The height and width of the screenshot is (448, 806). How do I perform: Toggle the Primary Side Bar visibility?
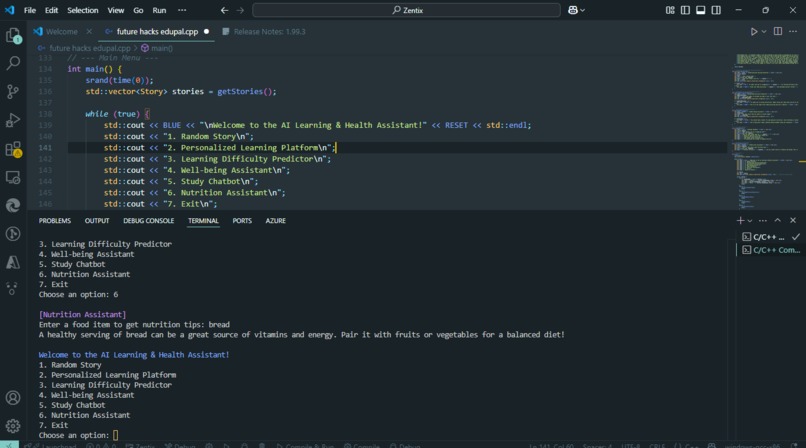click(x=685, y=10)
